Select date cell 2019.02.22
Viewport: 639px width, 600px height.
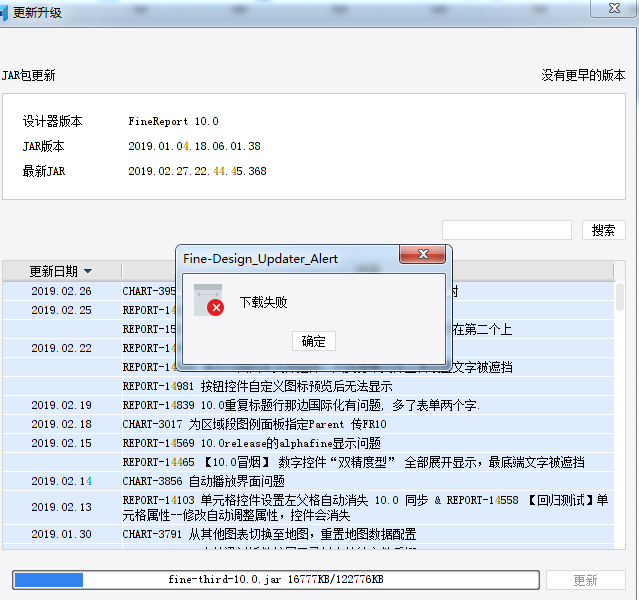tap(62, 348)
